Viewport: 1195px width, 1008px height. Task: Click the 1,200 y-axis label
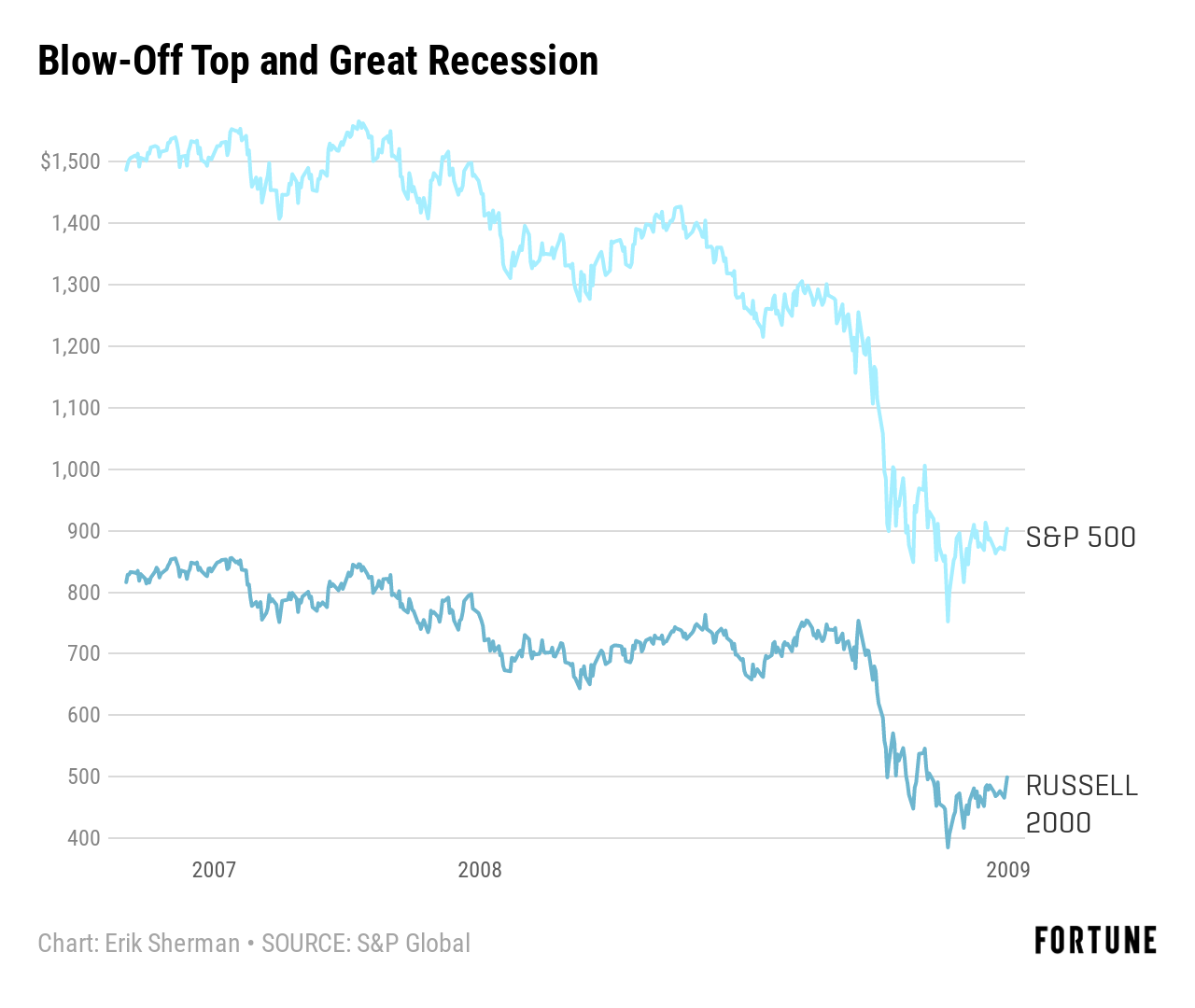[x=76, y=346]
